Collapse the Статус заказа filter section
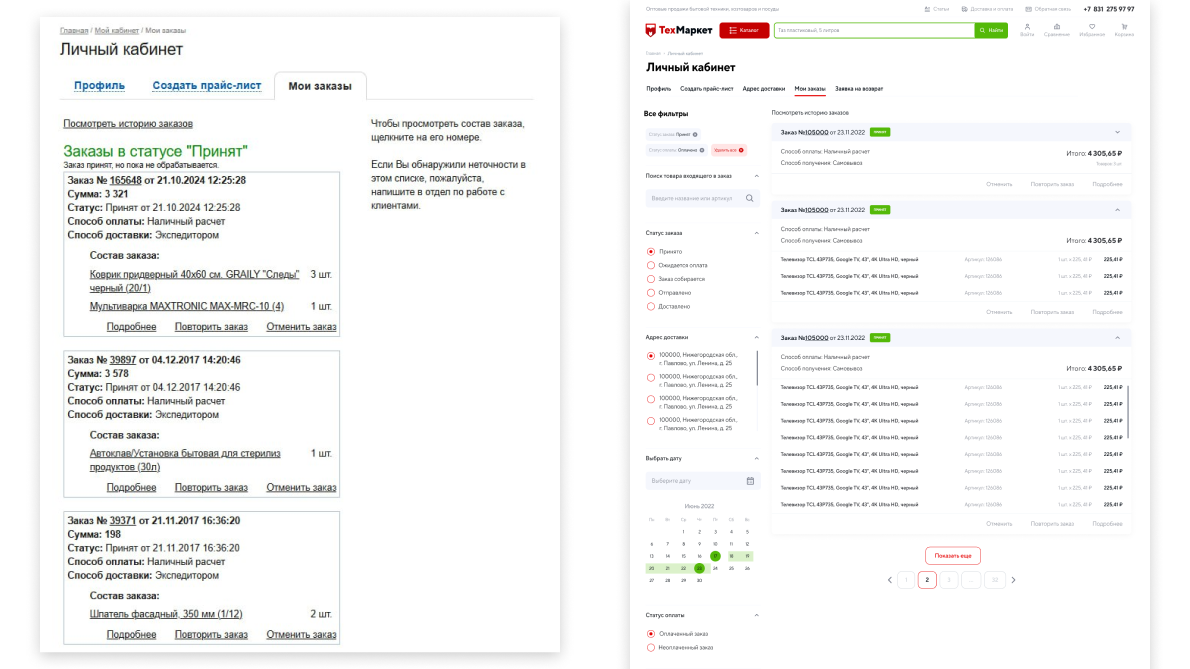Screen dimensions: 1190x669 [756, 232]
